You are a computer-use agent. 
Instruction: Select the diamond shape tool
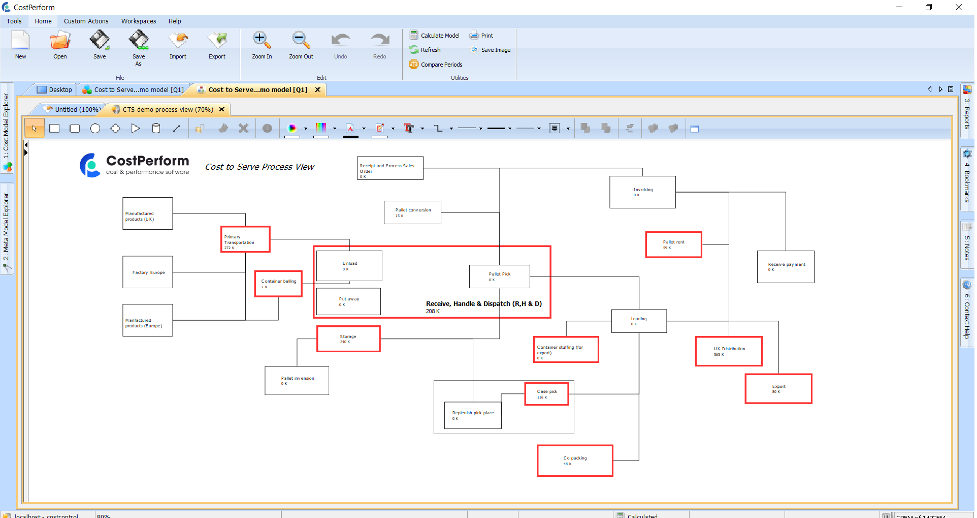click(115, 128)
